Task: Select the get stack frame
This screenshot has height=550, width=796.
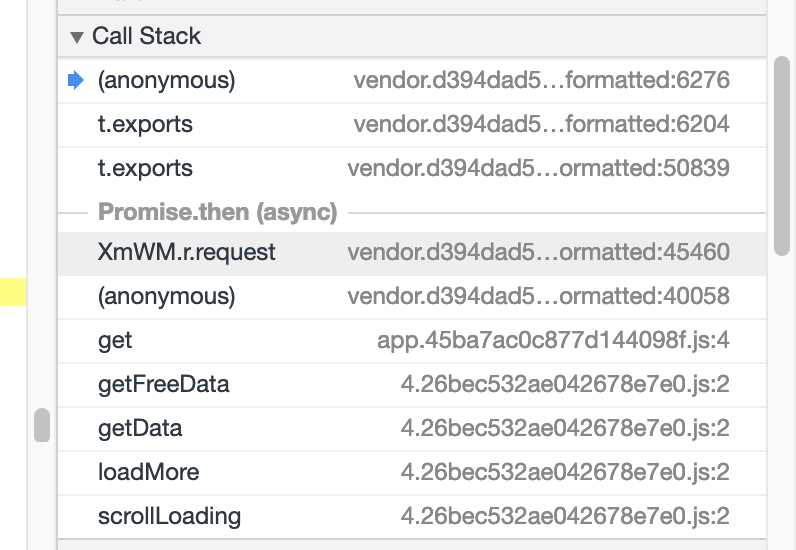Action: coord(115,341)
